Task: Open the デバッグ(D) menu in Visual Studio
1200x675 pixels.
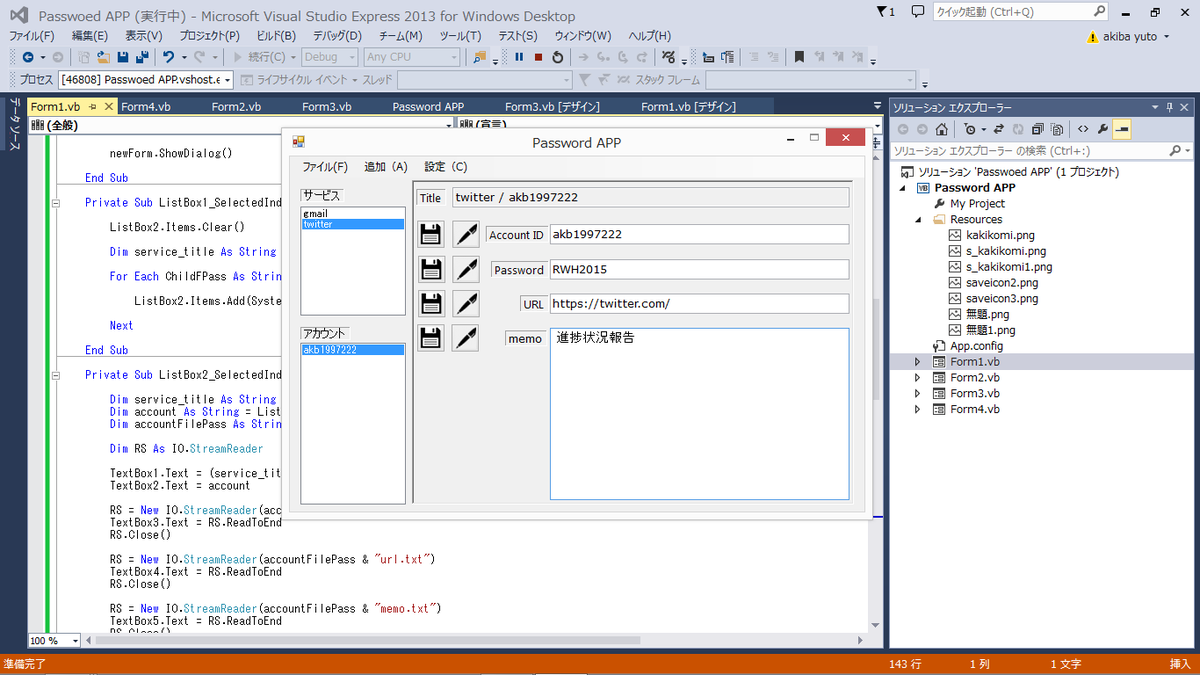Action: coord(337,36)
